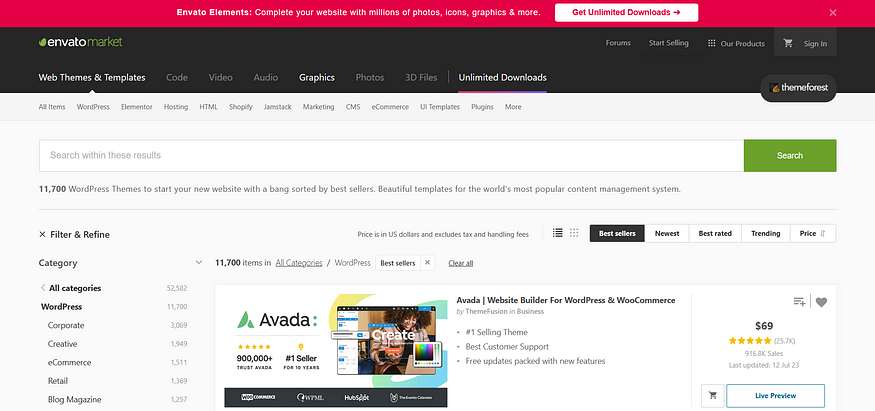Open the Photos section
Viewport: 875px width, 411px height.
[x=370, y=78]
